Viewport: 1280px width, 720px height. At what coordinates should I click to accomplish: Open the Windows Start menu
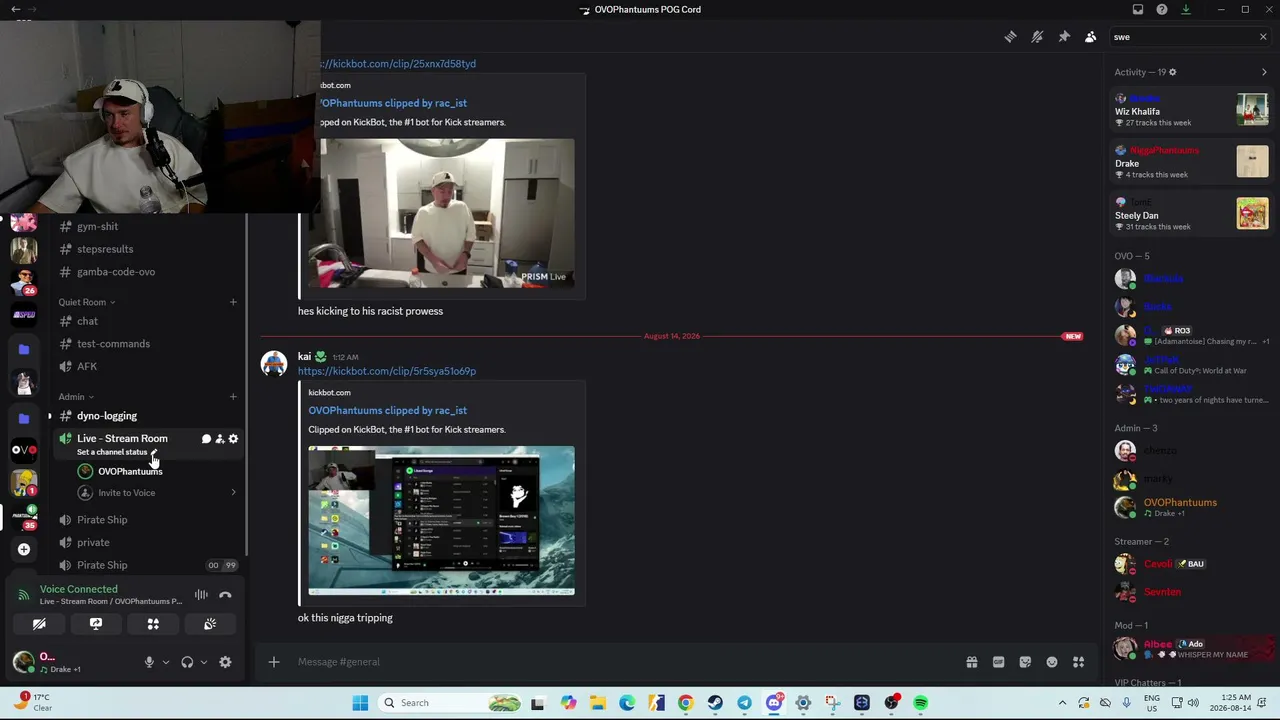[x=360, y=703]
